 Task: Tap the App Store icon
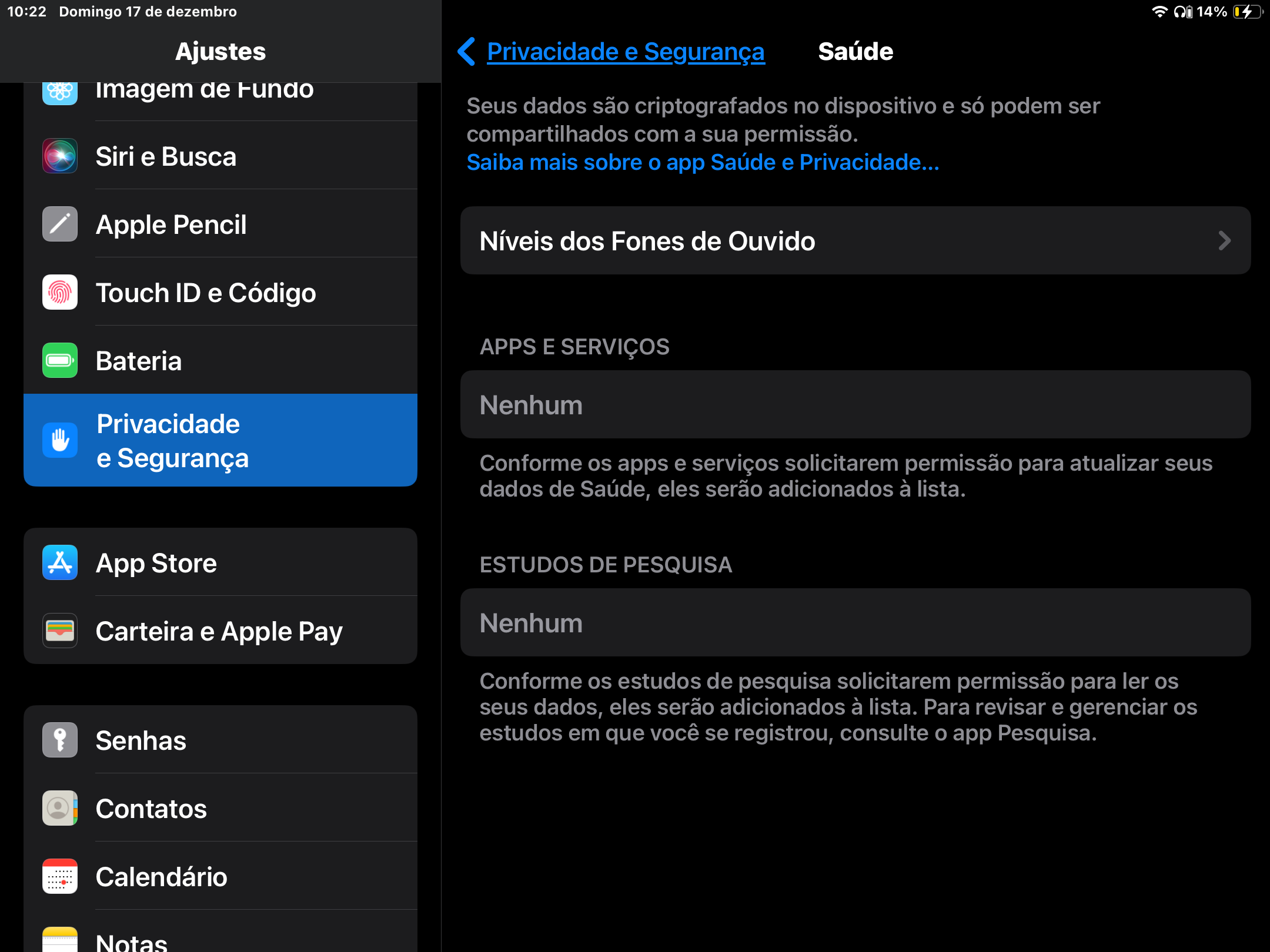(x=59, y=563)
